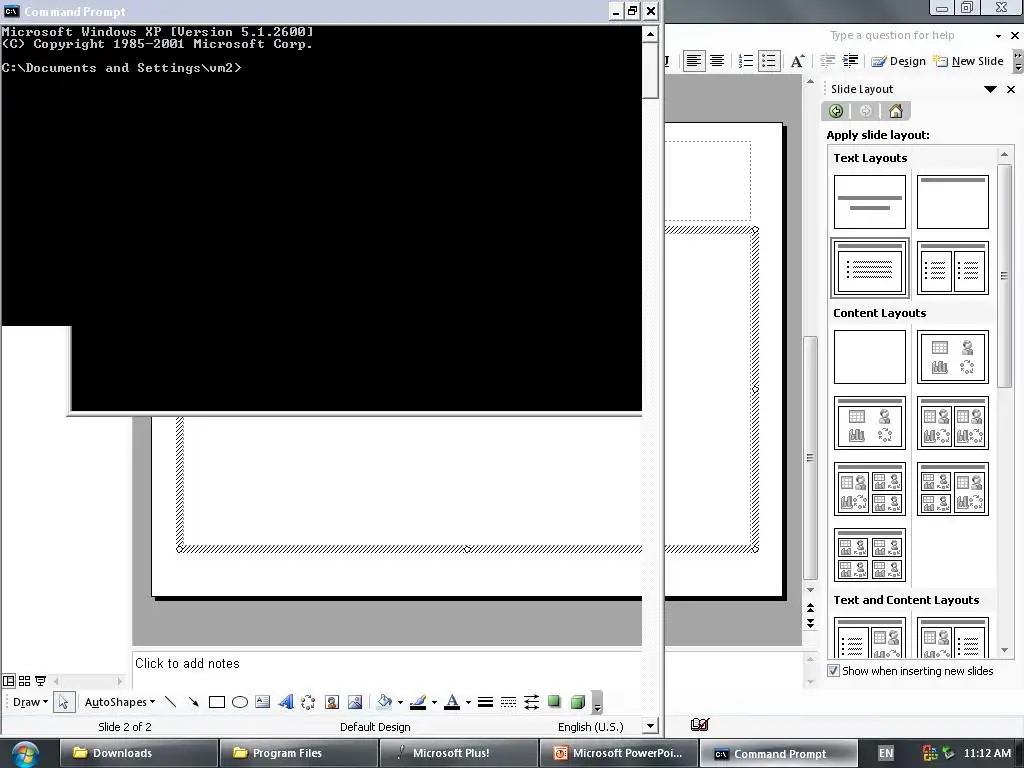
Task: Switch to Normal view
Action: [8, 680]
